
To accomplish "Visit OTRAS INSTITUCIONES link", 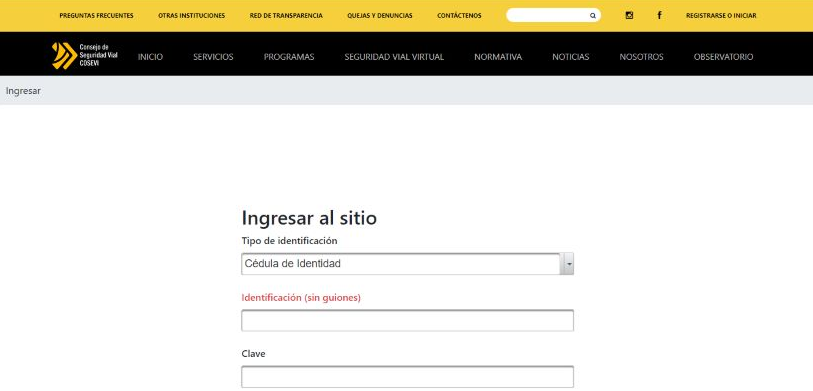I will [191, 16].
